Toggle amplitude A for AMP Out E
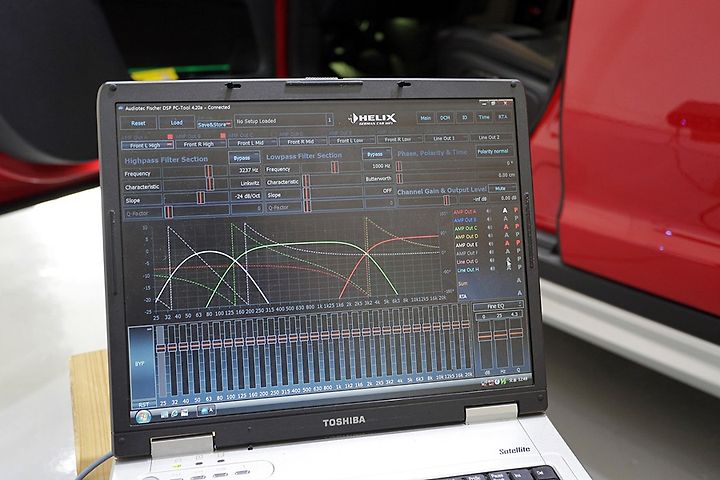 pyautogui.click(x=507, y=243)
